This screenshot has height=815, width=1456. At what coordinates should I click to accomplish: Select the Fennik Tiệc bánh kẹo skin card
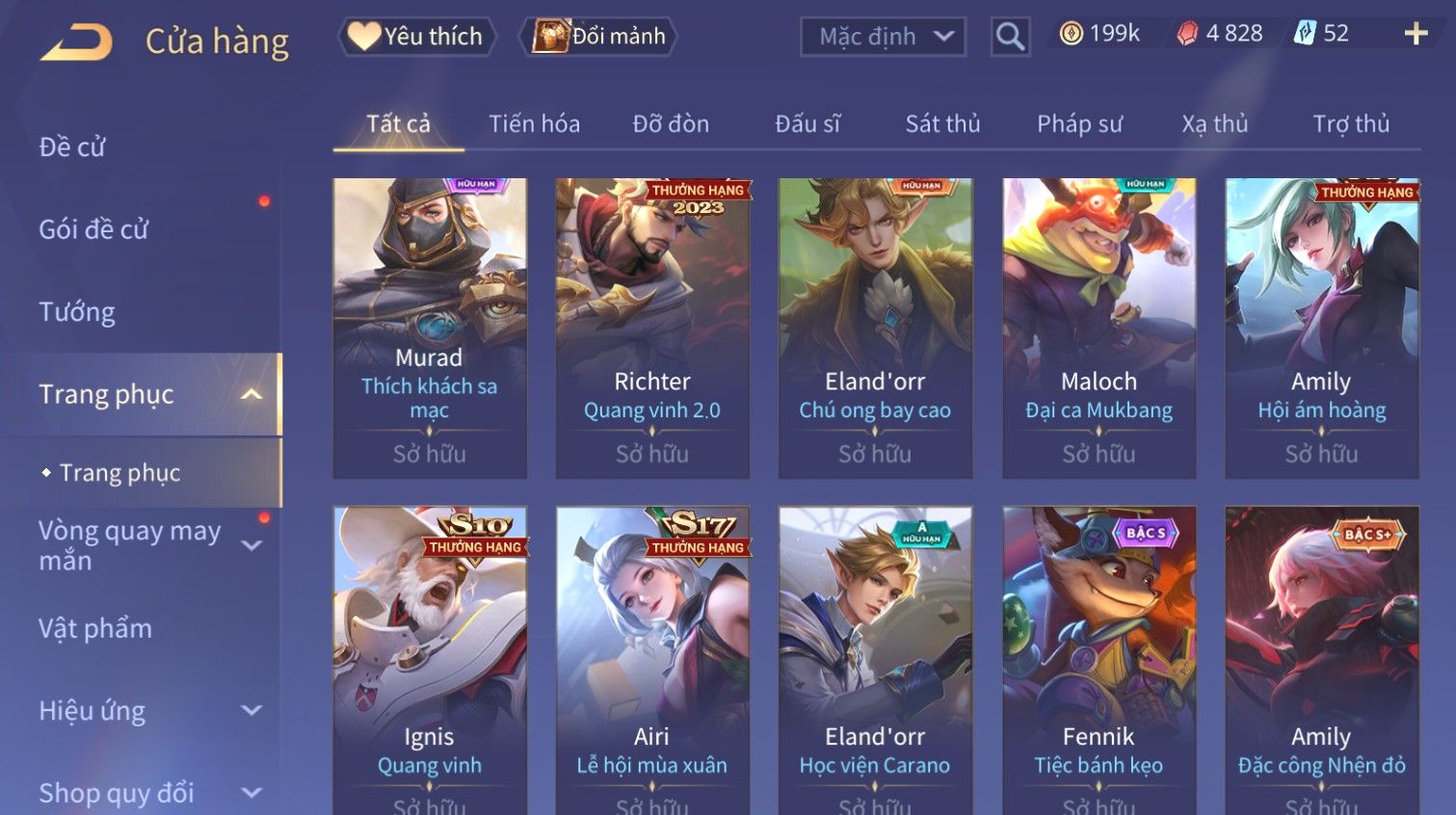(1099, 660)
